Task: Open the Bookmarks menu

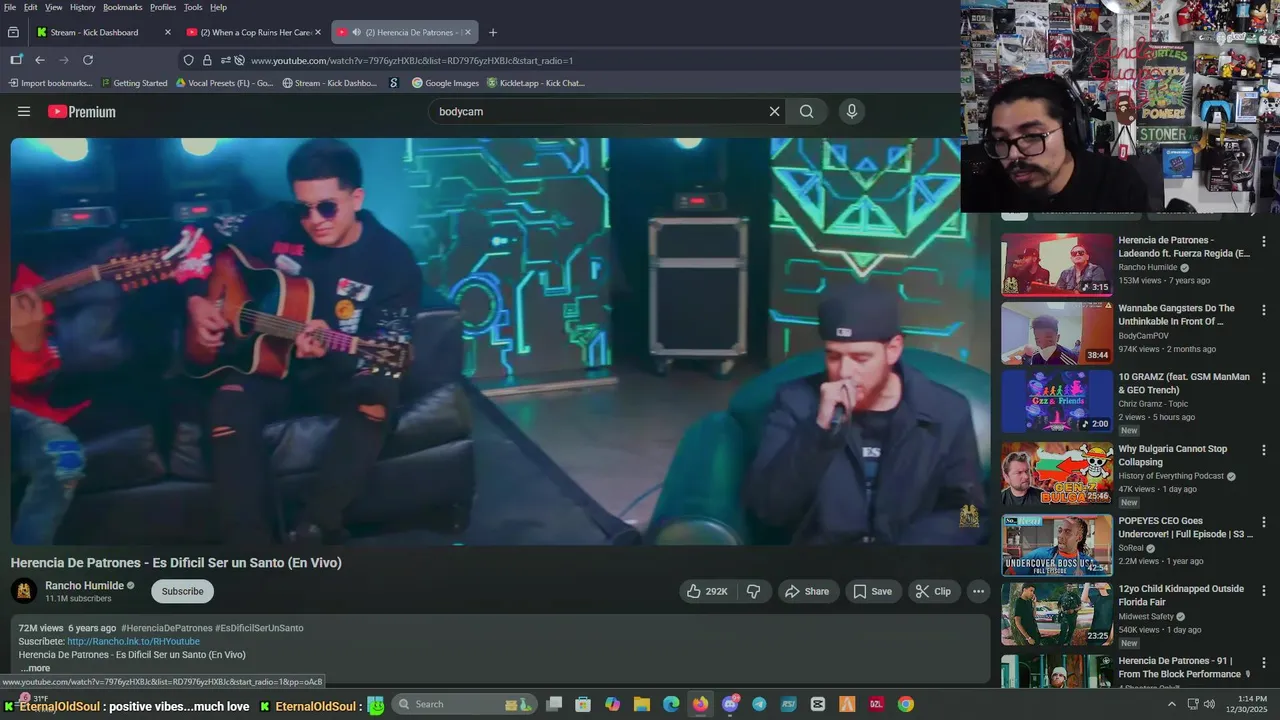Action: 123,7
